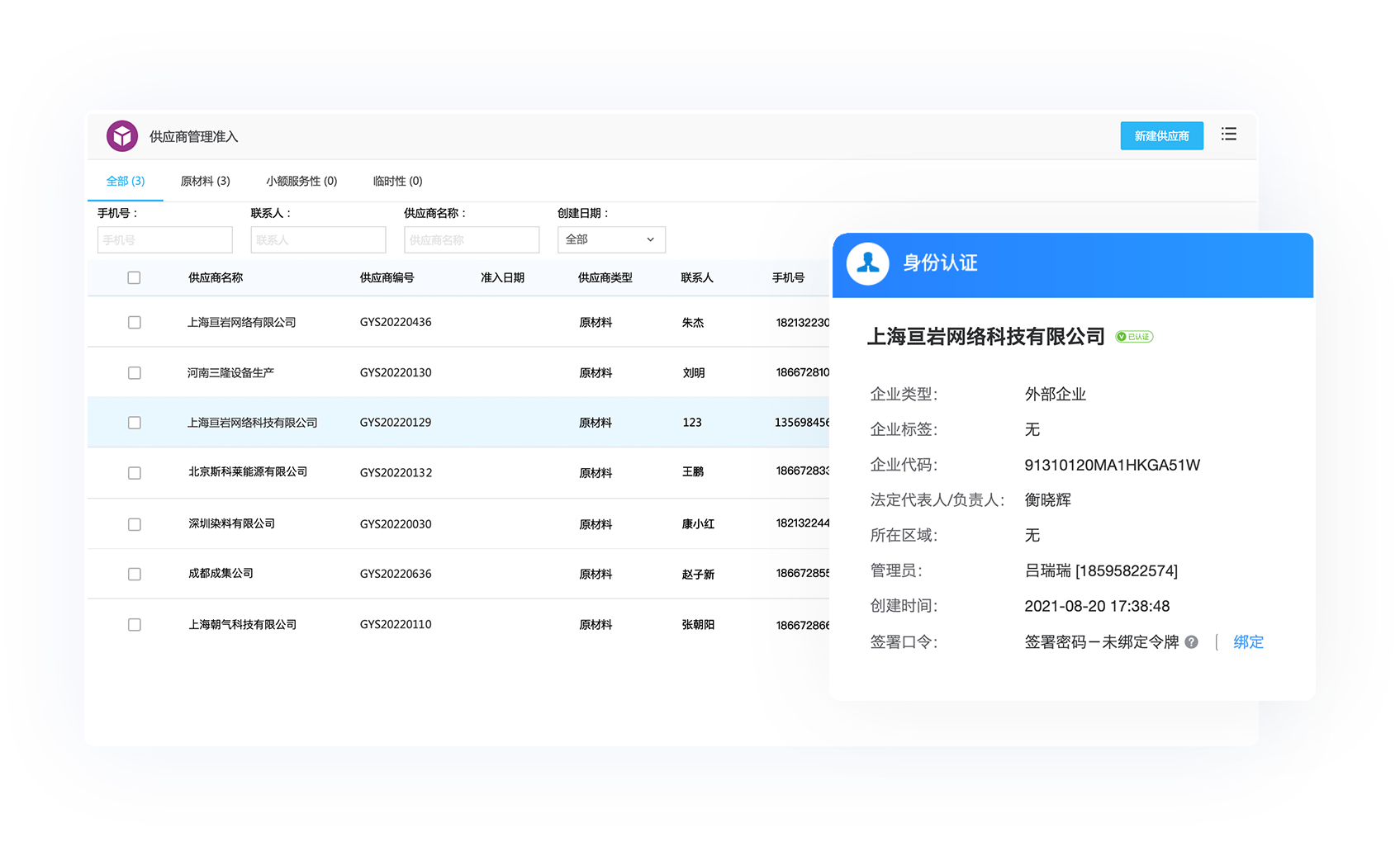The height and width of the screenshot is (847, 1400).
Task: Open the 小额服务性 (0) tab
Action: [301, 182]
